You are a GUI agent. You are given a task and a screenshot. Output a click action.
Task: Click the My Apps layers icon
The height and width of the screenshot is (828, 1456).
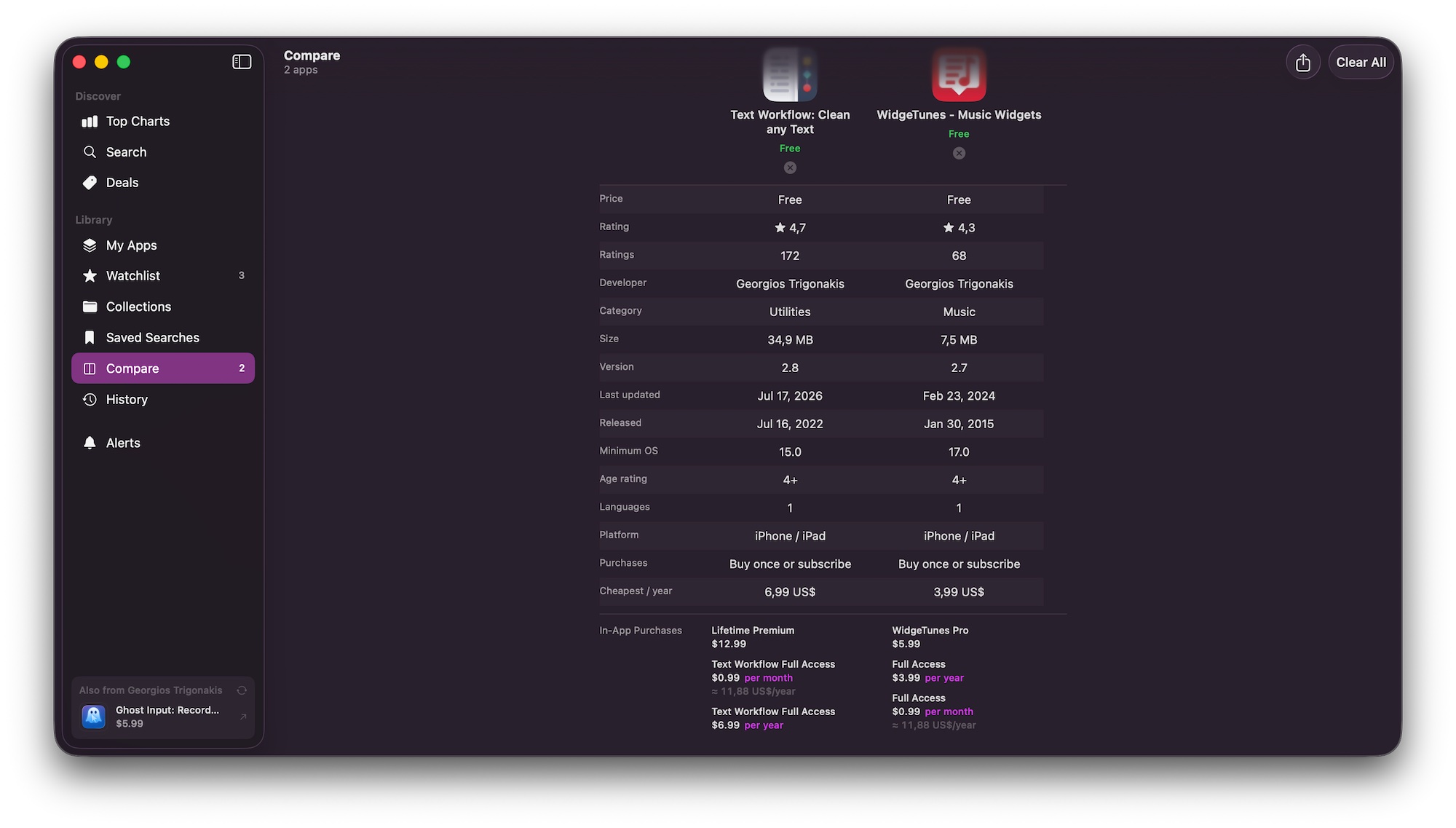tap(90, 245)
